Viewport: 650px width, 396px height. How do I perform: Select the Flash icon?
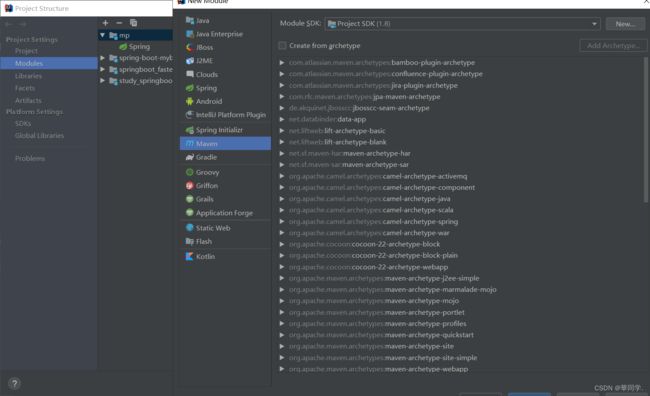pos(190,241)
